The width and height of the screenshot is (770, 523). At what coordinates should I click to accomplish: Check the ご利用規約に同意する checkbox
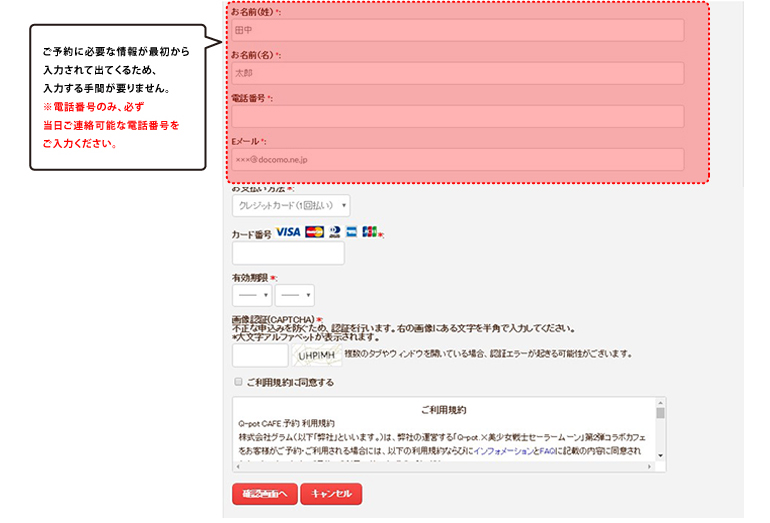pyautogui.click(x=238, y=382)
